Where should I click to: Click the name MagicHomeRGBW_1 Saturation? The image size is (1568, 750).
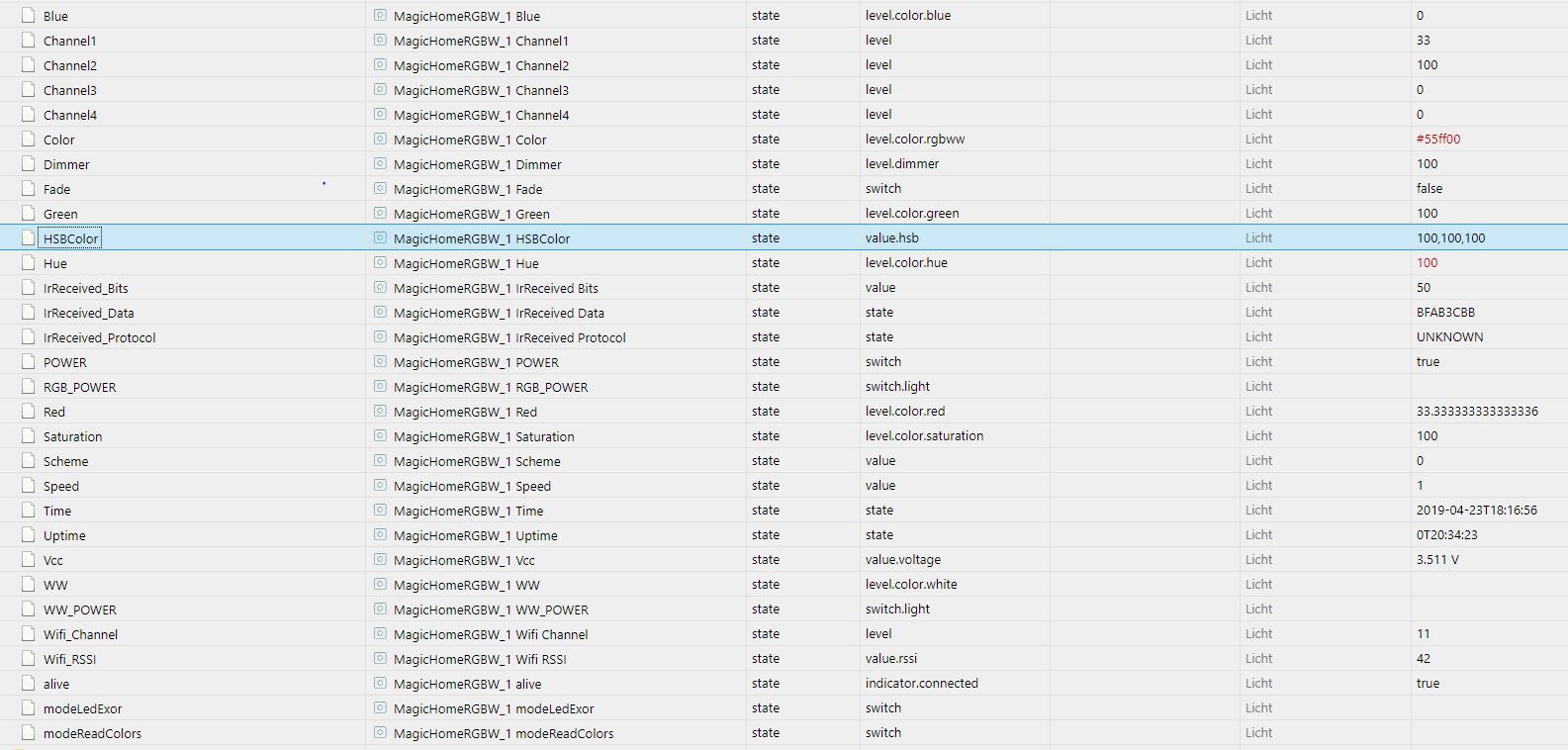(x=484, y=436)
